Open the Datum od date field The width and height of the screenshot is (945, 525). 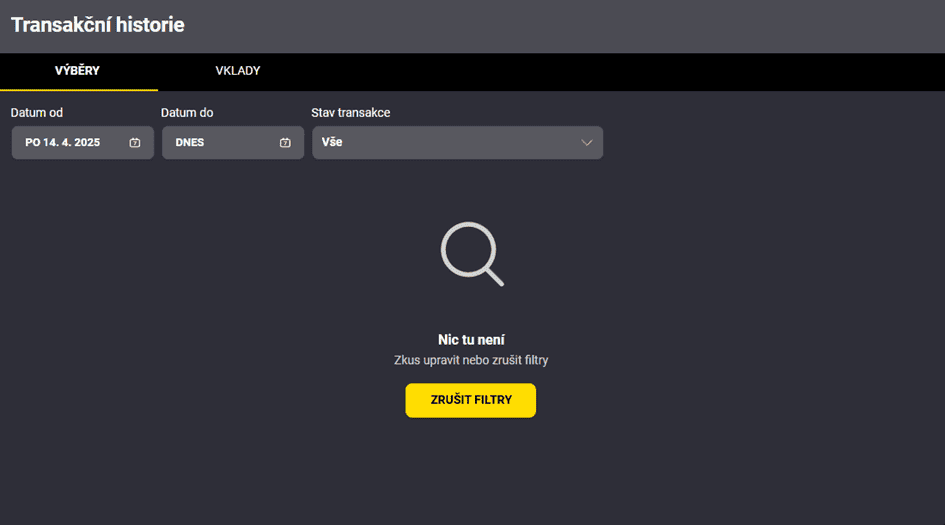click(x=83, y=143)
